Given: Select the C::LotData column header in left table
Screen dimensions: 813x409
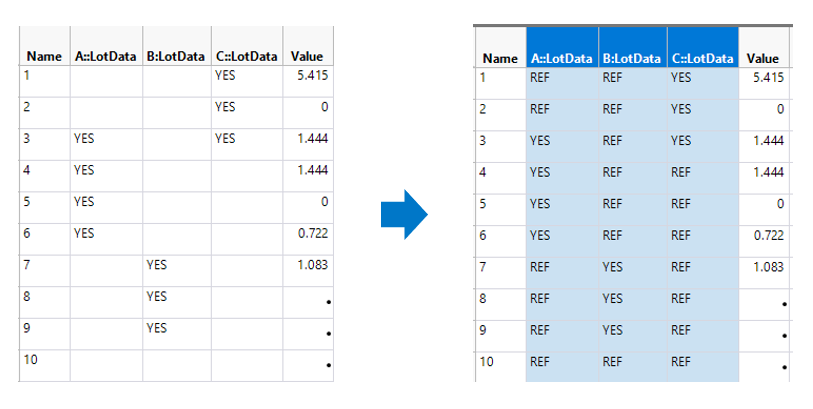Looking at the screenshot, I should pyautogui.click(x=246, y=56).
